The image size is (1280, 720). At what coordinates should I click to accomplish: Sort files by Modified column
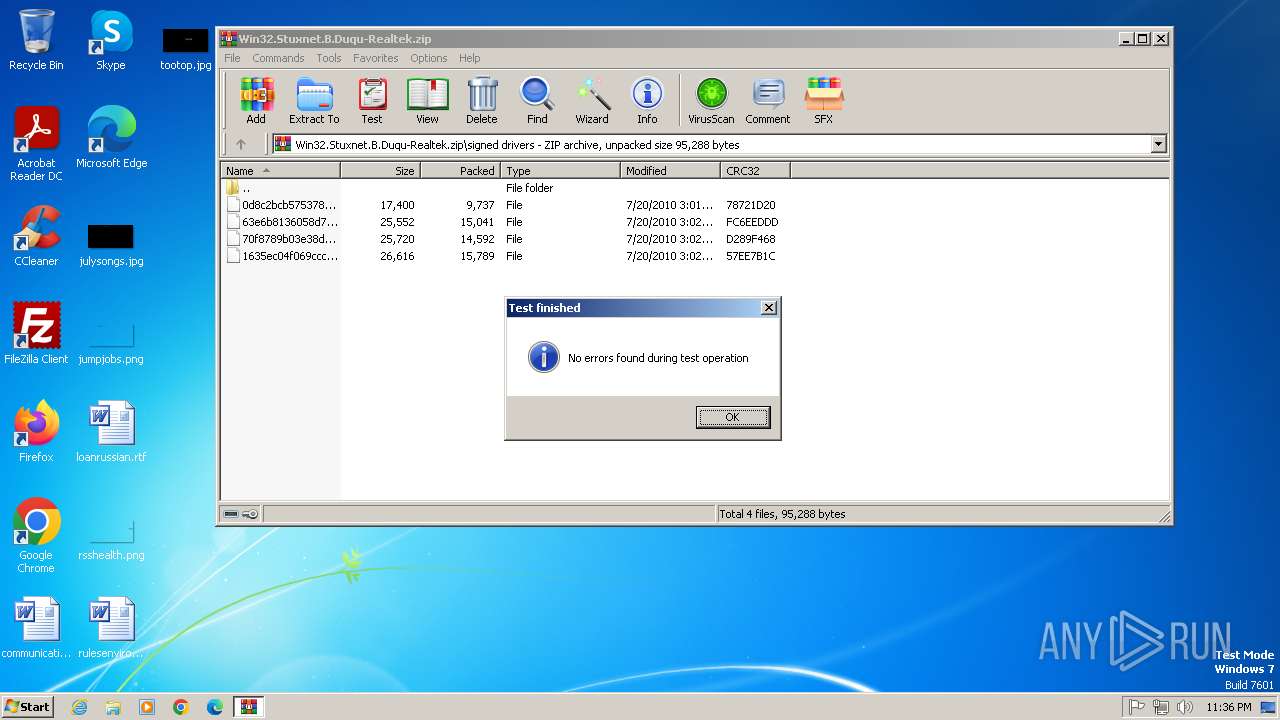671,171
